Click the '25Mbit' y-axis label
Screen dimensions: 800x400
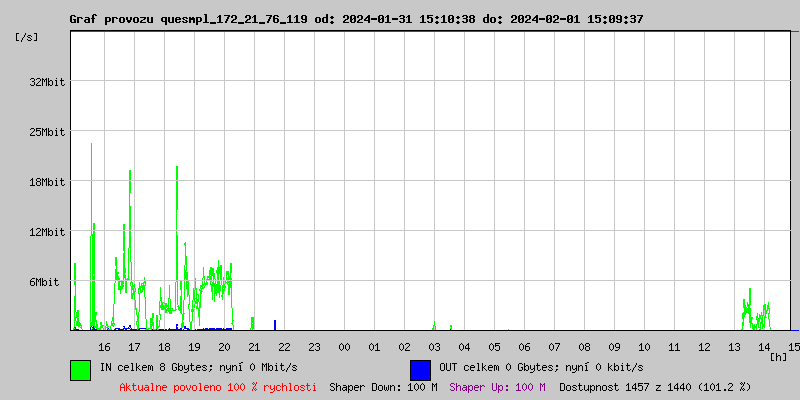click(47, 132)
